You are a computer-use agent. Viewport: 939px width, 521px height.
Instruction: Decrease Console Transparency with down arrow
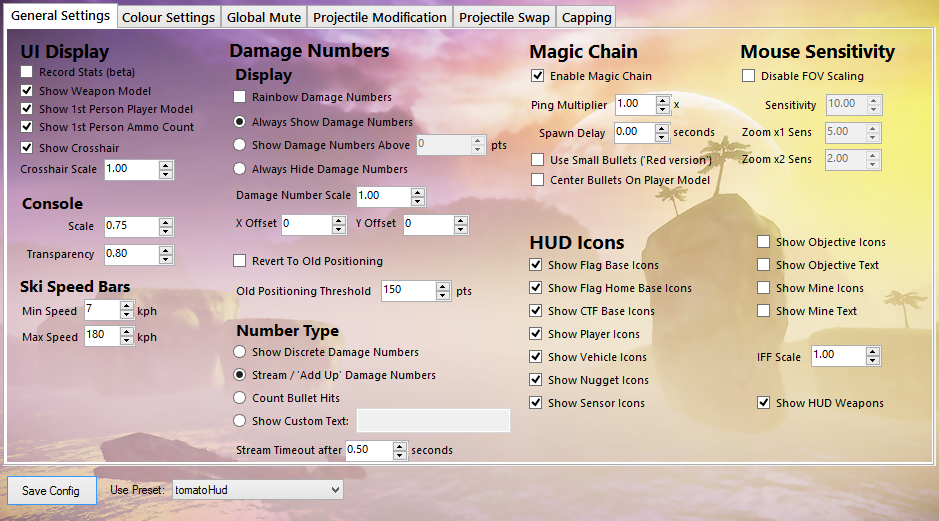(166, 259)
